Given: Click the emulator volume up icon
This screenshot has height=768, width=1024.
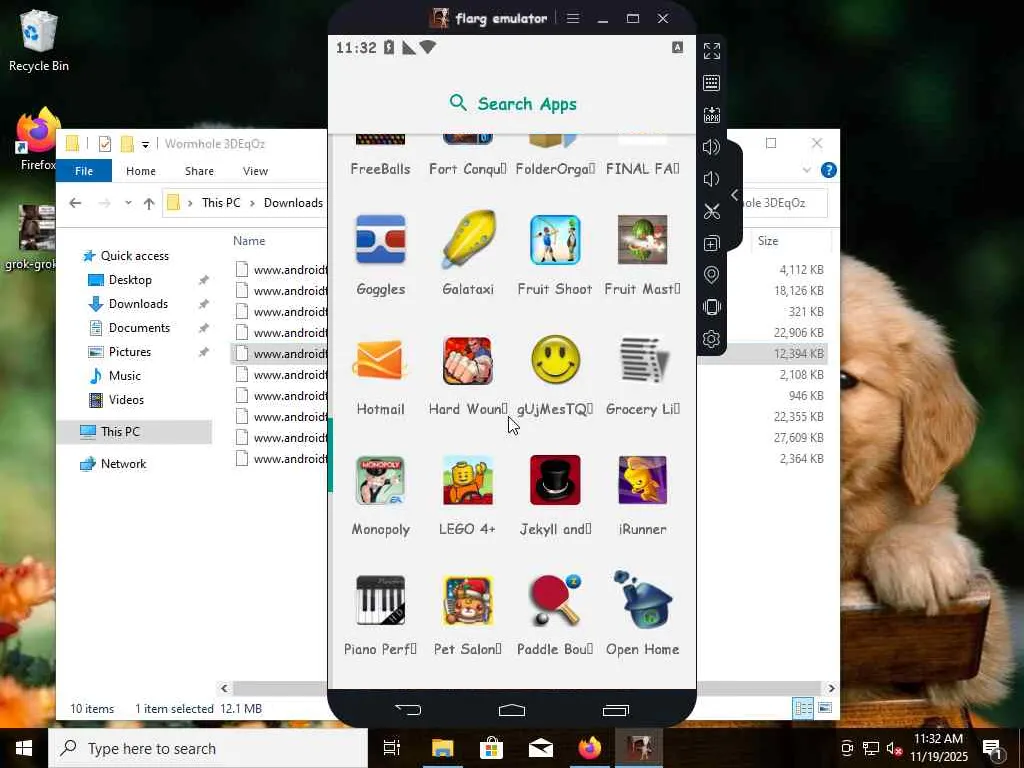Looking at the screenshot, I should (x=712, y=147).
